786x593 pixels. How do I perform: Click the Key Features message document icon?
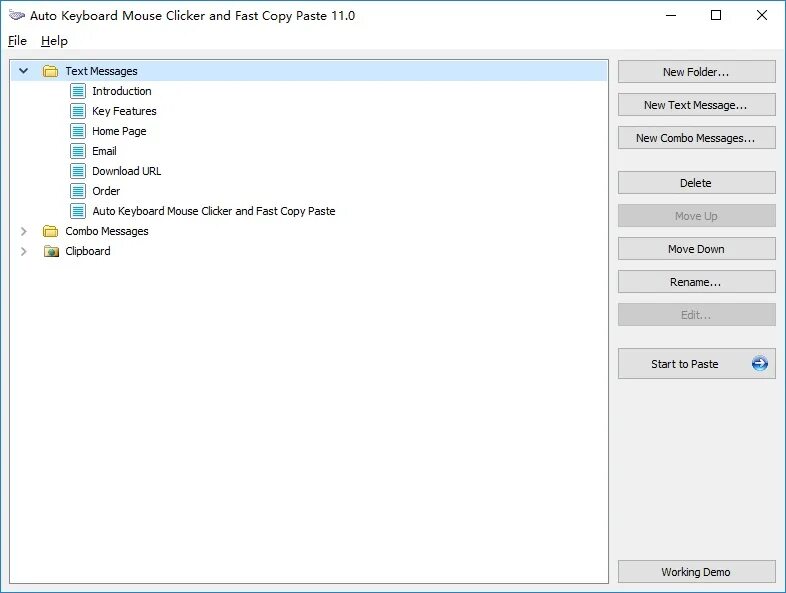coord(78,111)
